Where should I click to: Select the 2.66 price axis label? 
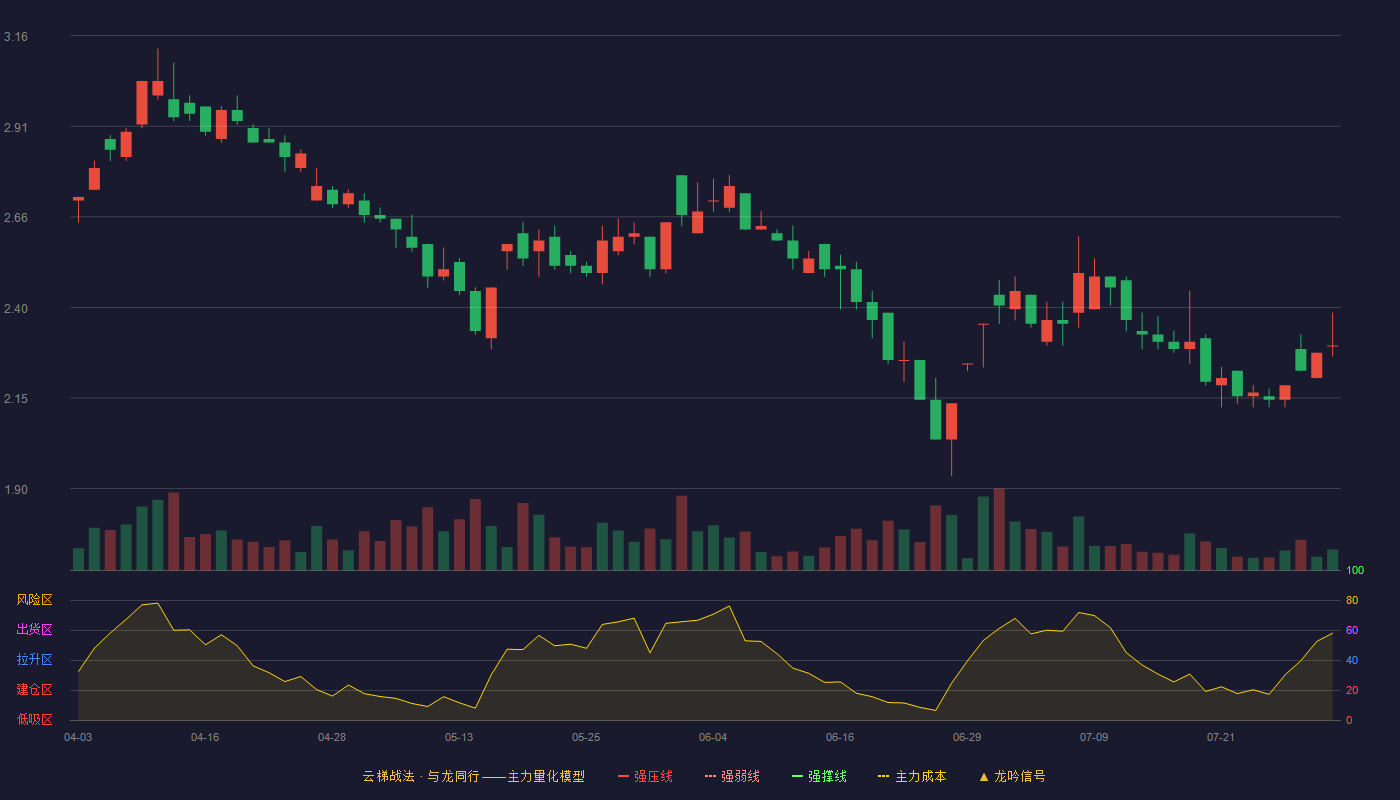pyautogui.click(x=16, y=218)
